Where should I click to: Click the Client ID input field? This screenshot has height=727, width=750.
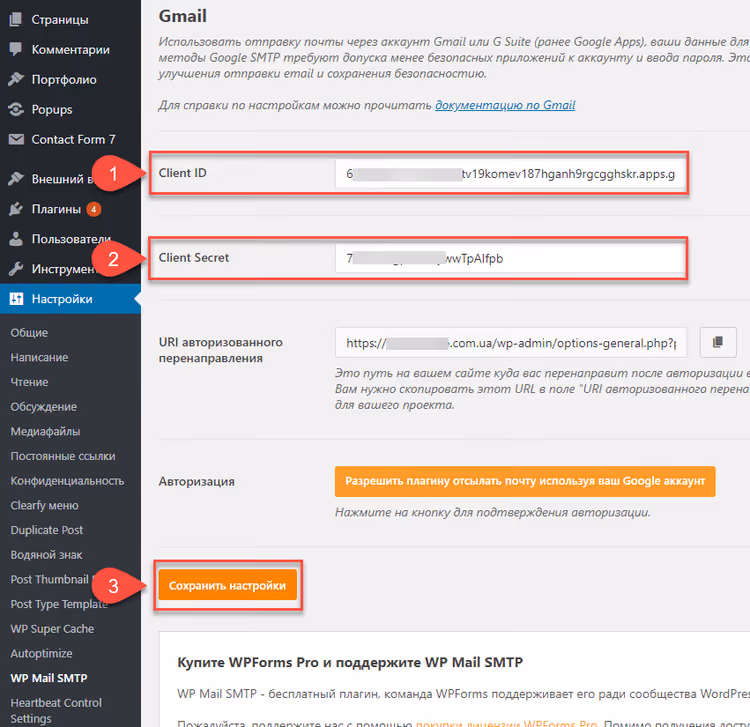(x=510, y=174)
